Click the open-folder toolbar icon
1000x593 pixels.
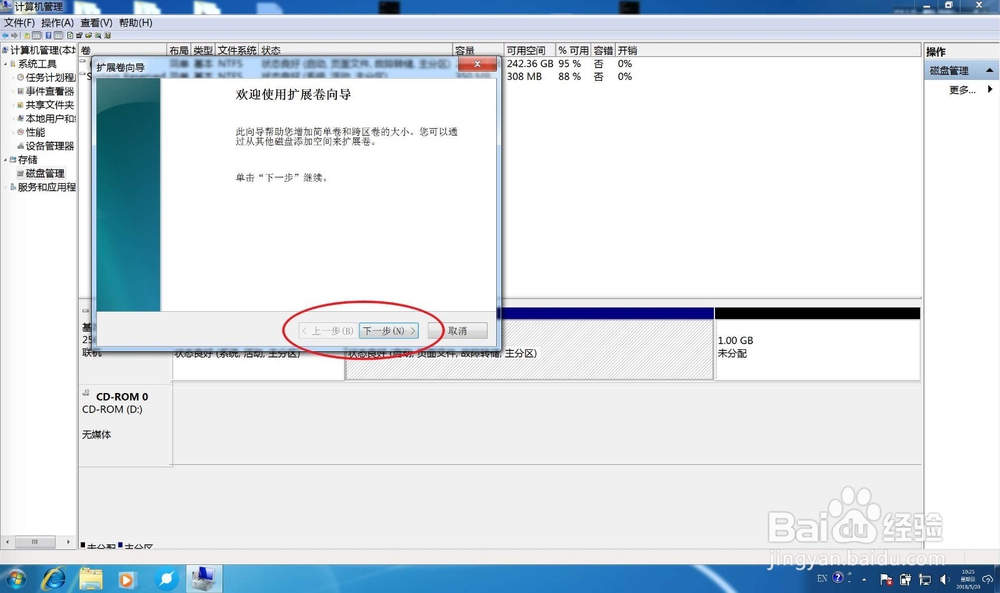(x=89, y=35)
